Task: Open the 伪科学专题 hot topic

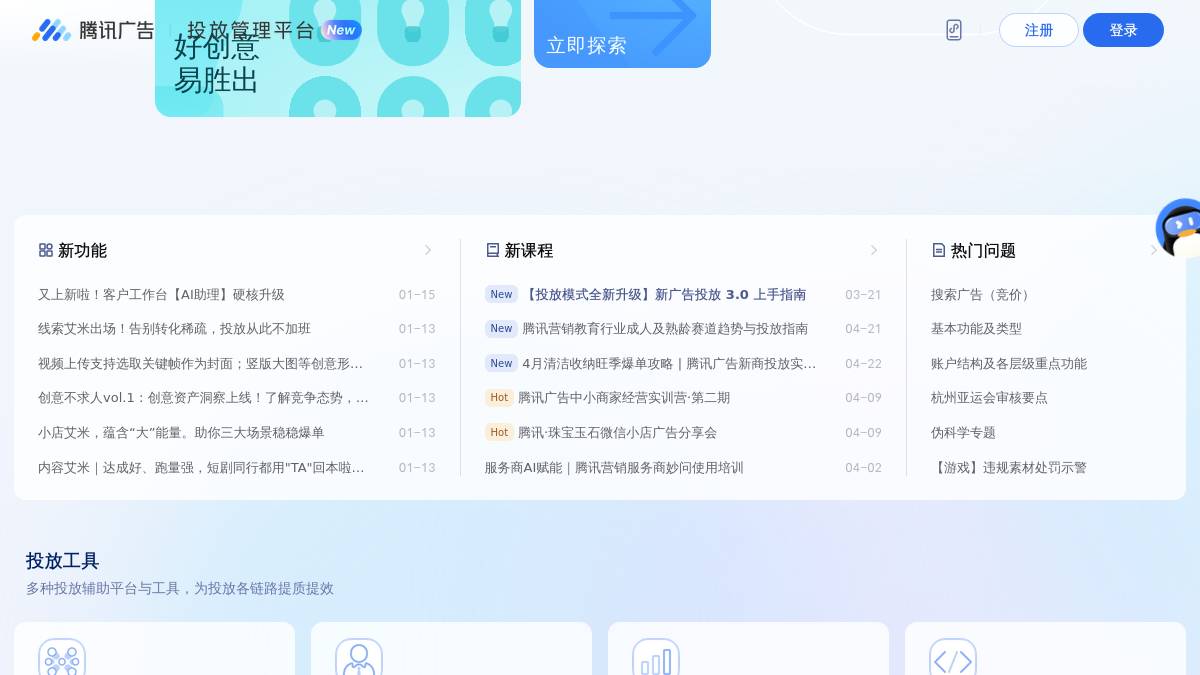Action: point(962,432)
